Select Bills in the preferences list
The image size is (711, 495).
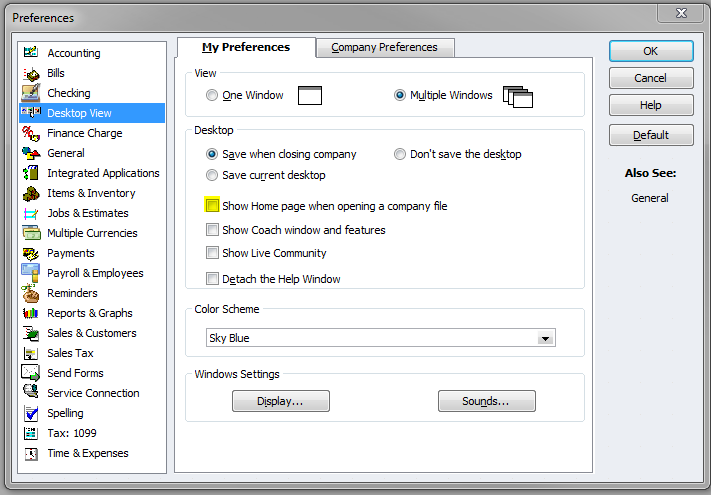[92, 73]
